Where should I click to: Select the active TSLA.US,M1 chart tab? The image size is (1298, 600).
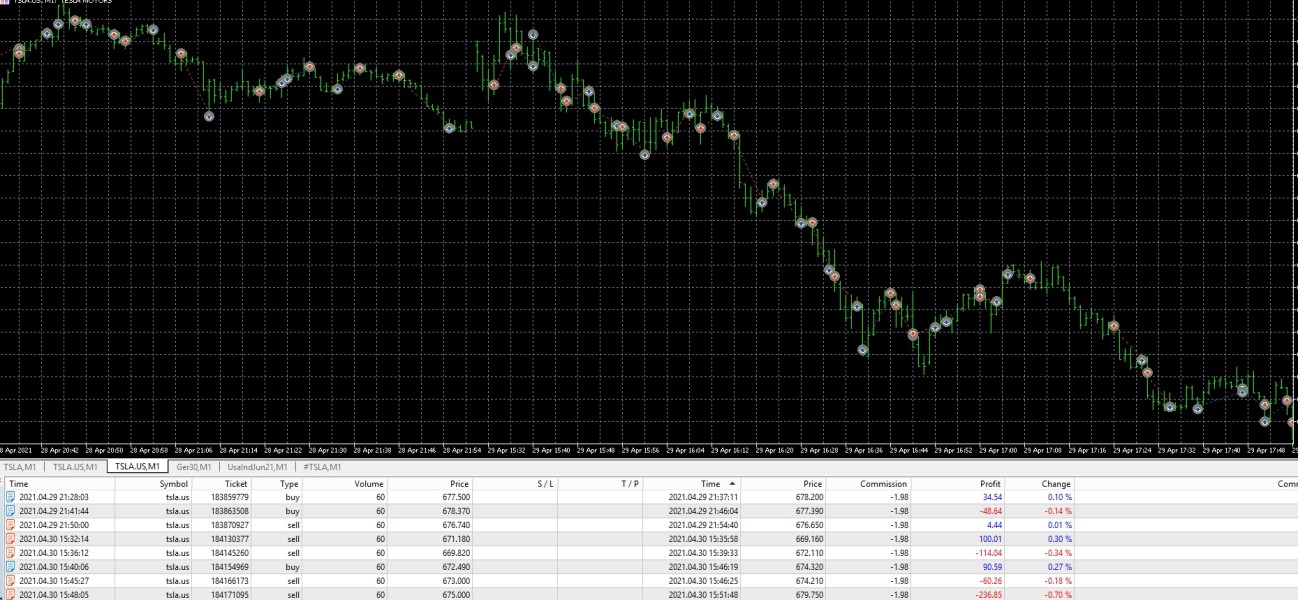pyautogui.click(x=137, y=467)
